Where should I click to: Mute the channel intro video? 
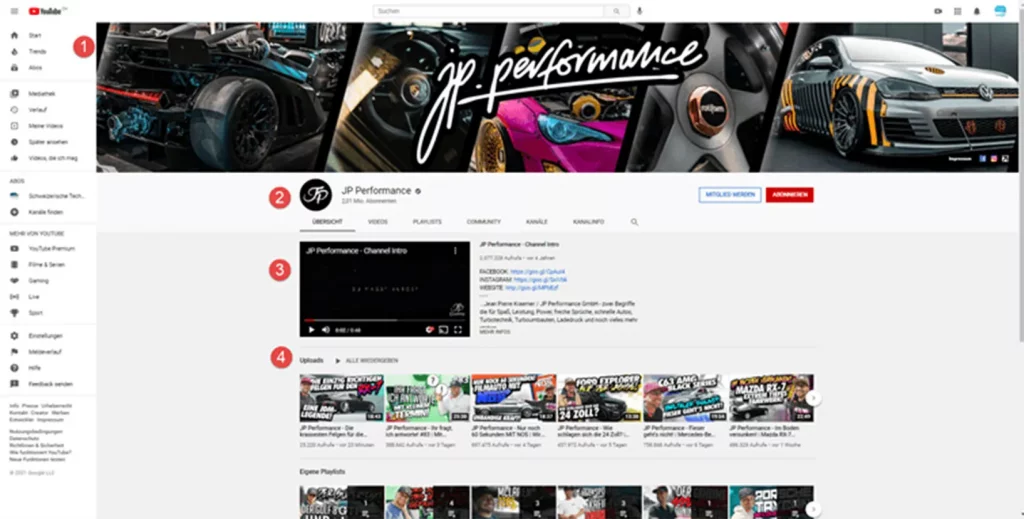[x=326, y=330]
